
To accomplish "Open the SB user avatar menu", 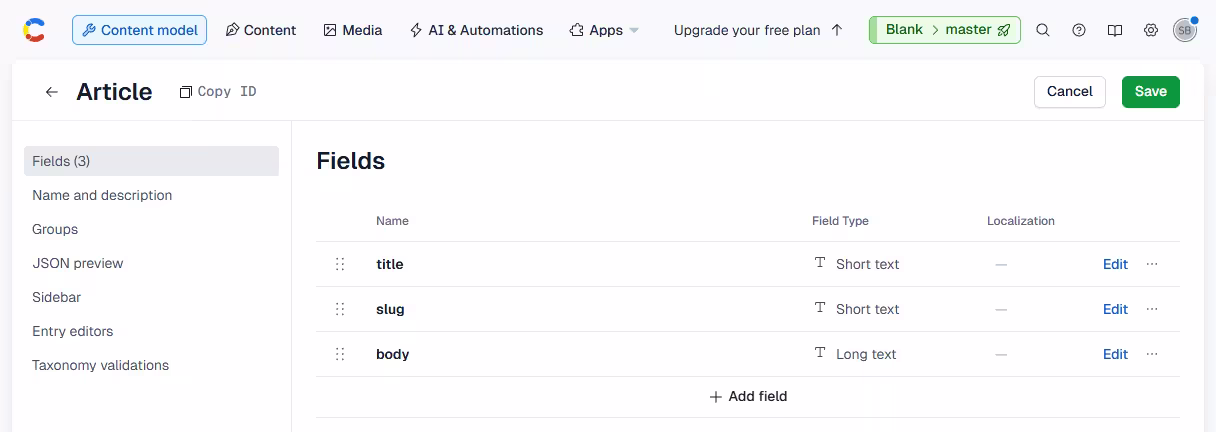I will click(1185, 30).
